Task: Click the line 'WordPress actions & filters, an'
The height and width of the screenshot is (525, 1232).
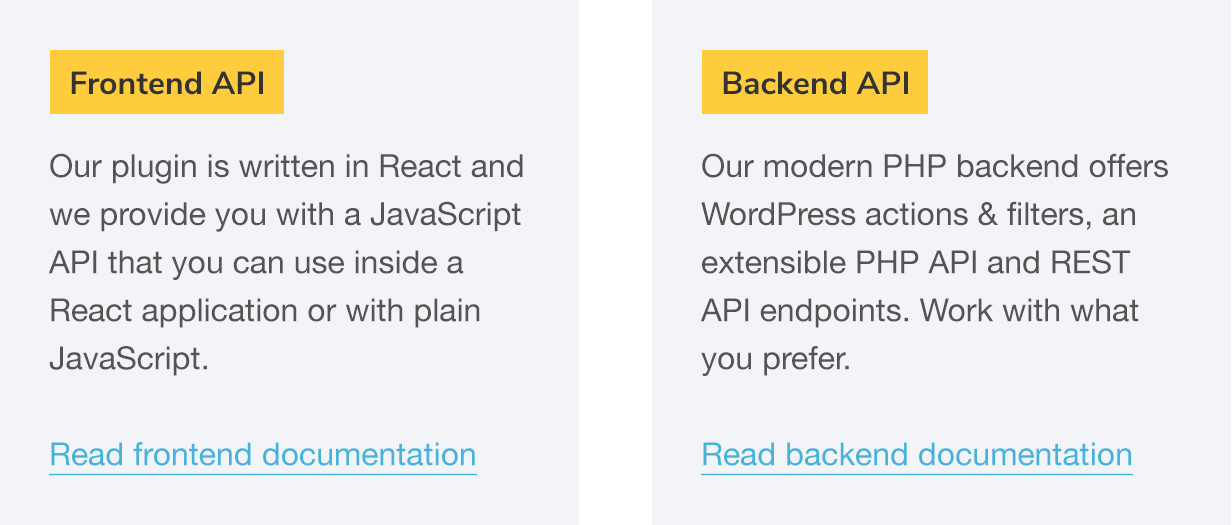Action: coord(919,214)
